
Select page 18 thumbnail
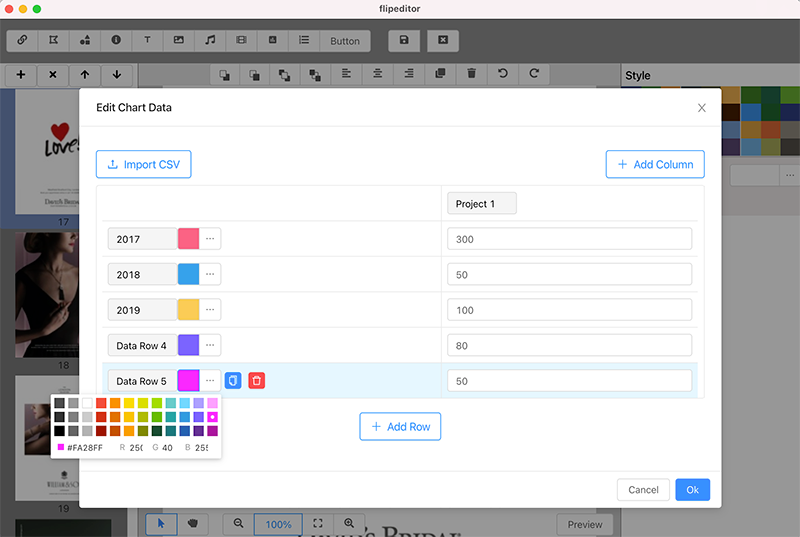47,295
